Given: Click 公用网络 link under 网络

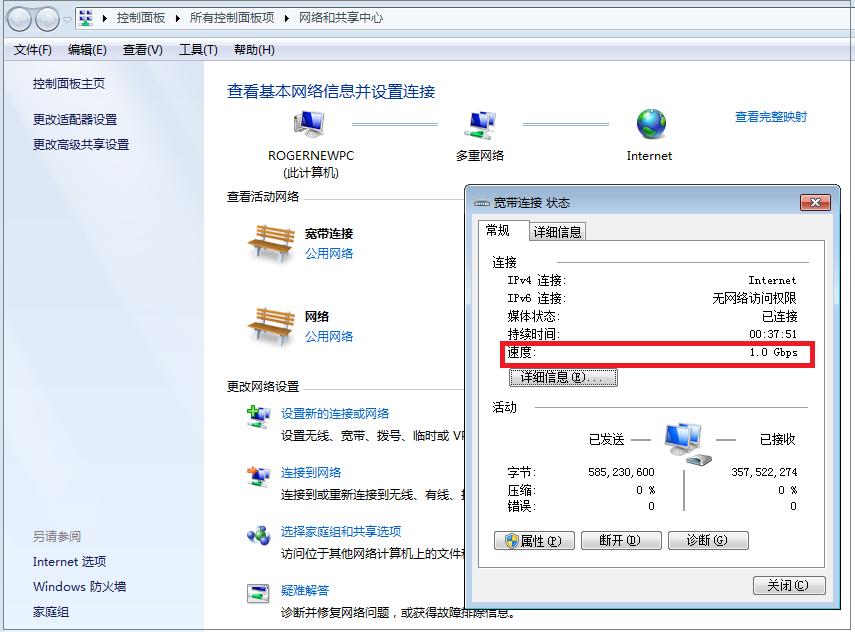Looking at the screenshot, I should (329, 336).
